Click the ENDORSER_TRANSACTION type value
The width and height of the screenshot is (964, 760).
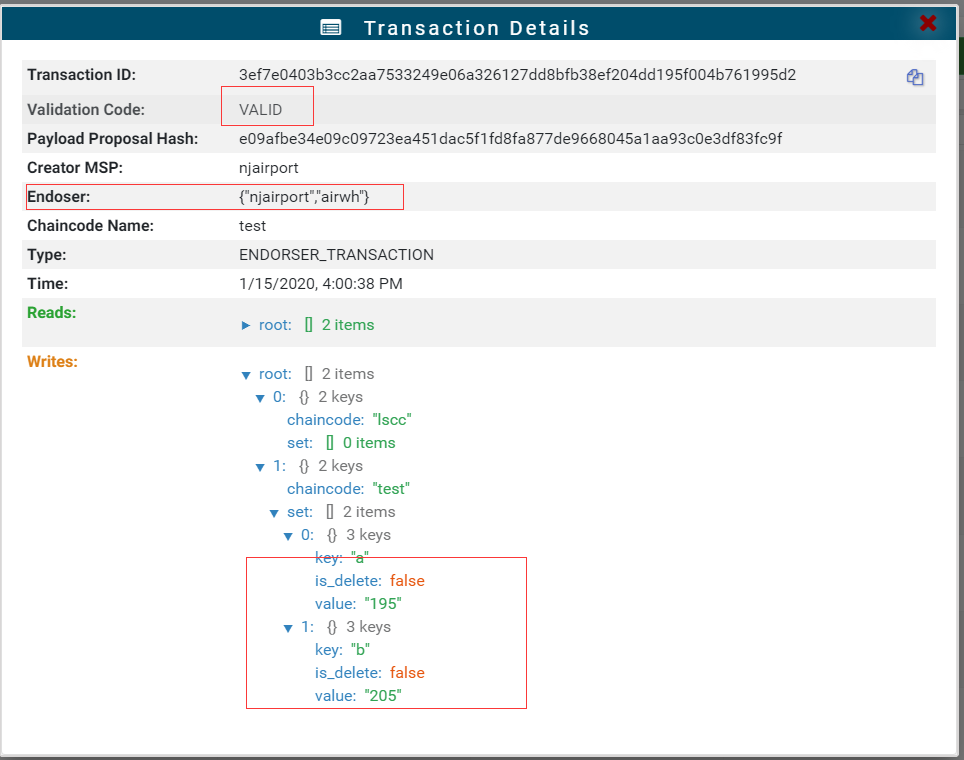click(x=336, y=255)
